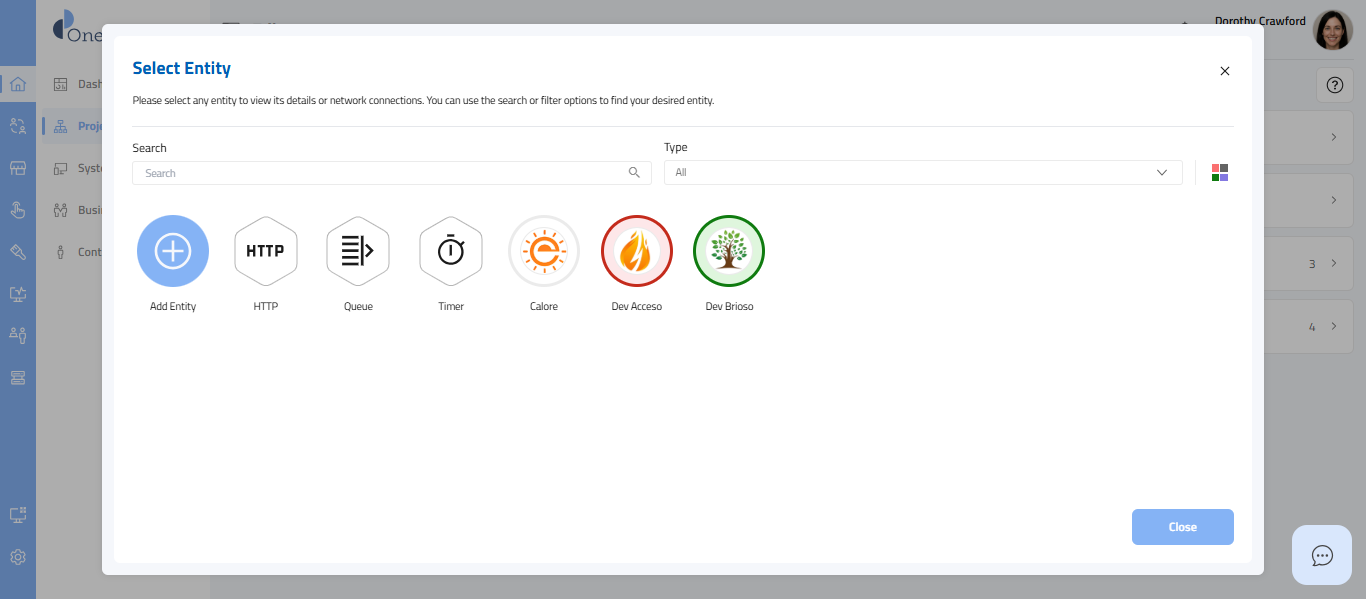Open settings gear in left sidebar

click(x=18, y=557)
